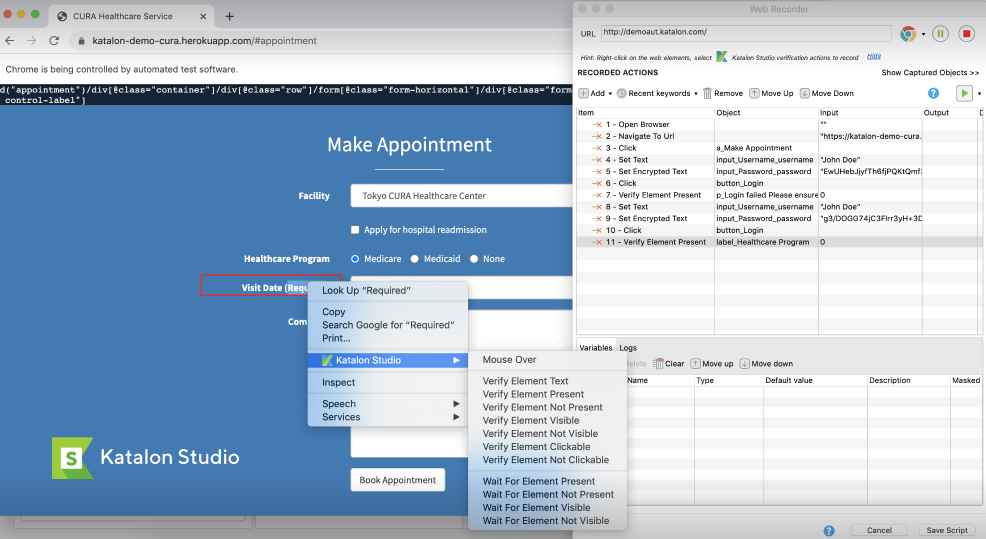Open the Katalon Studio submenu
986x539 pixels.
click(x=388, y=360)
